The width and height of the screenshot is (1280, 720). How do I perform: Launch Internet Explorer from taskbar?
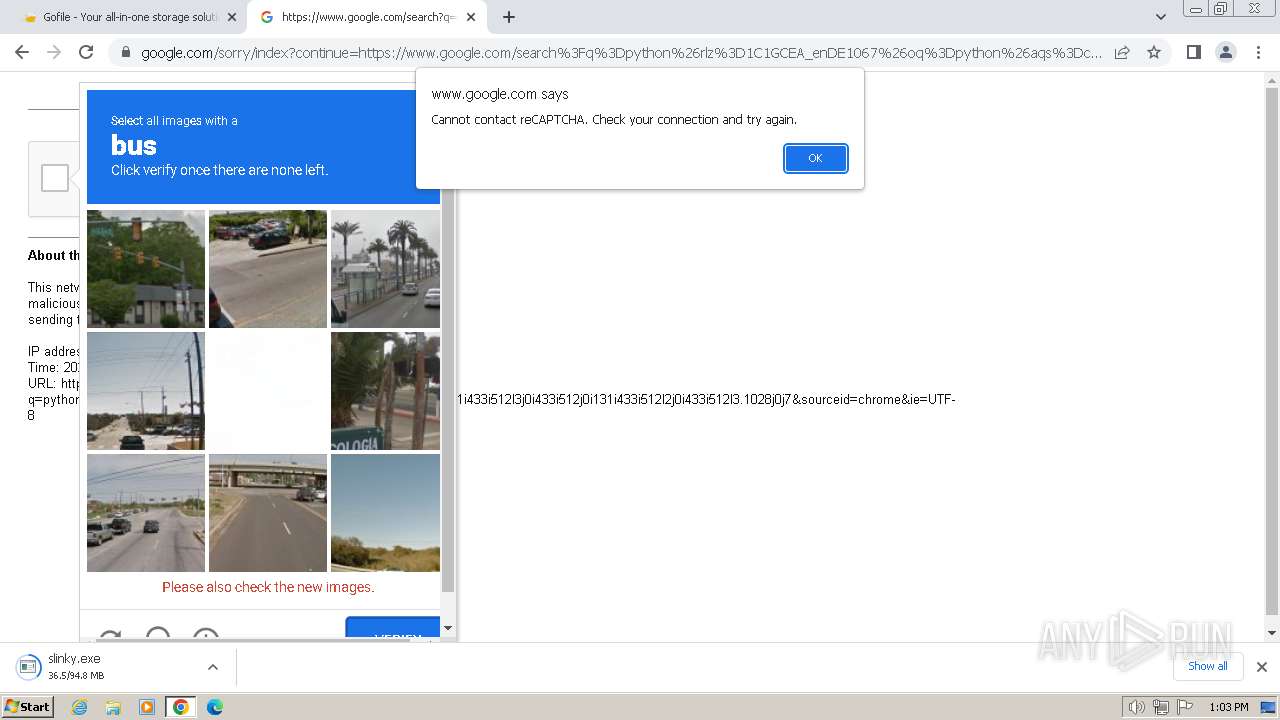(79, 707)
